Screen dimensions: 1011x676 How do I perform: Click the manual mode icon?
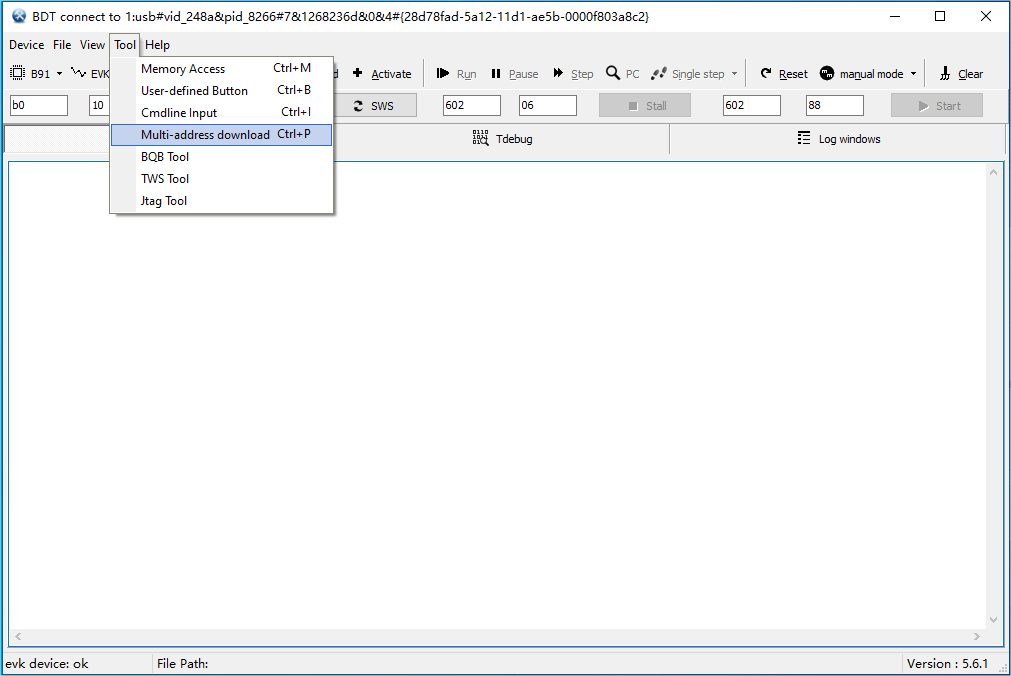827,73
